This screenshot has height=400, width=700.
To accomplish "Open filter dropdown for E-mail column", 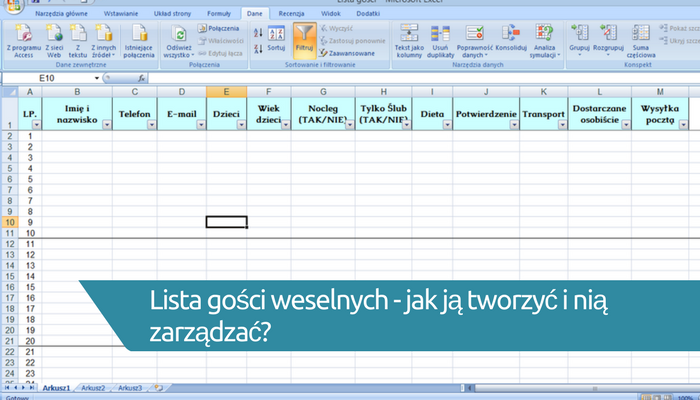I will coord(201,125).
